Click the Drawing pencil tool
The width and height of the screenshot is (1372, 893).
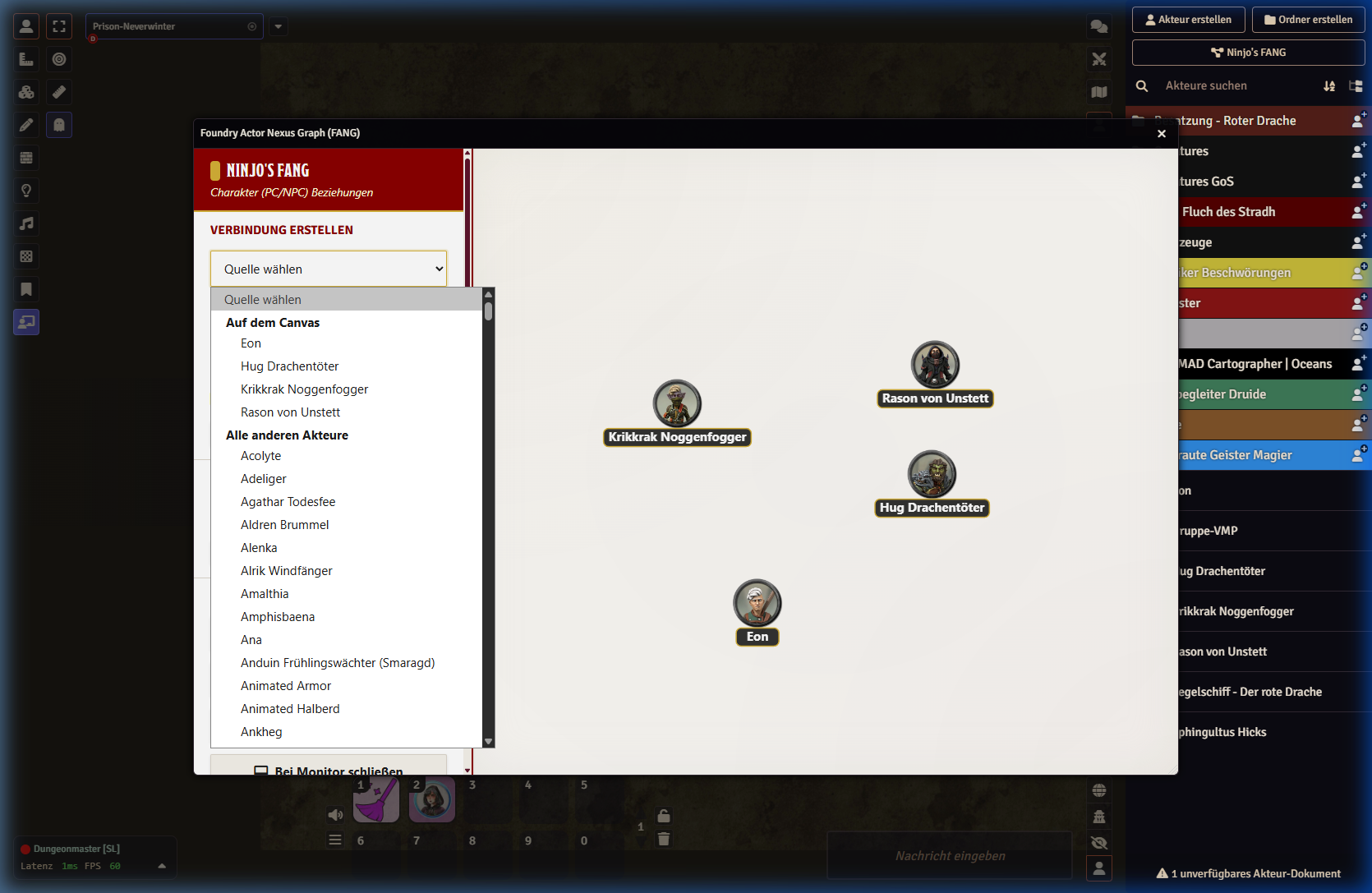coord(26,125)
